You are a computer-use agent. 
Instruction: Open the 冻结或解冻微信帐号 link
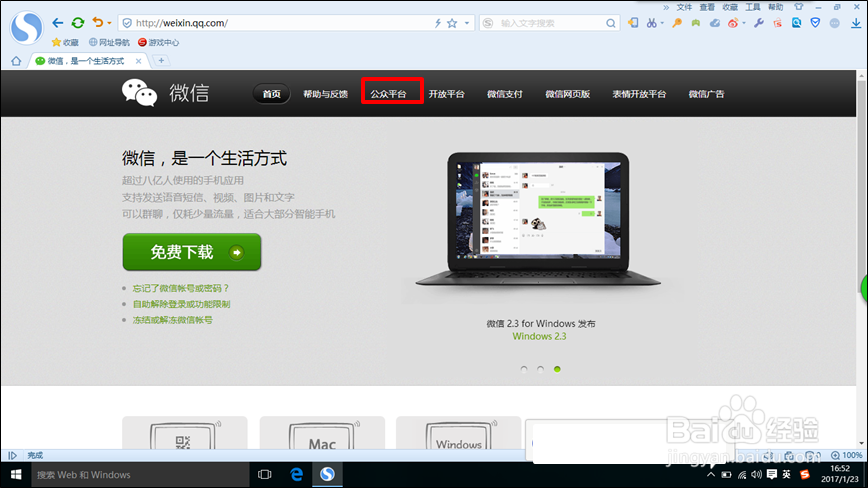coord(173,320)
